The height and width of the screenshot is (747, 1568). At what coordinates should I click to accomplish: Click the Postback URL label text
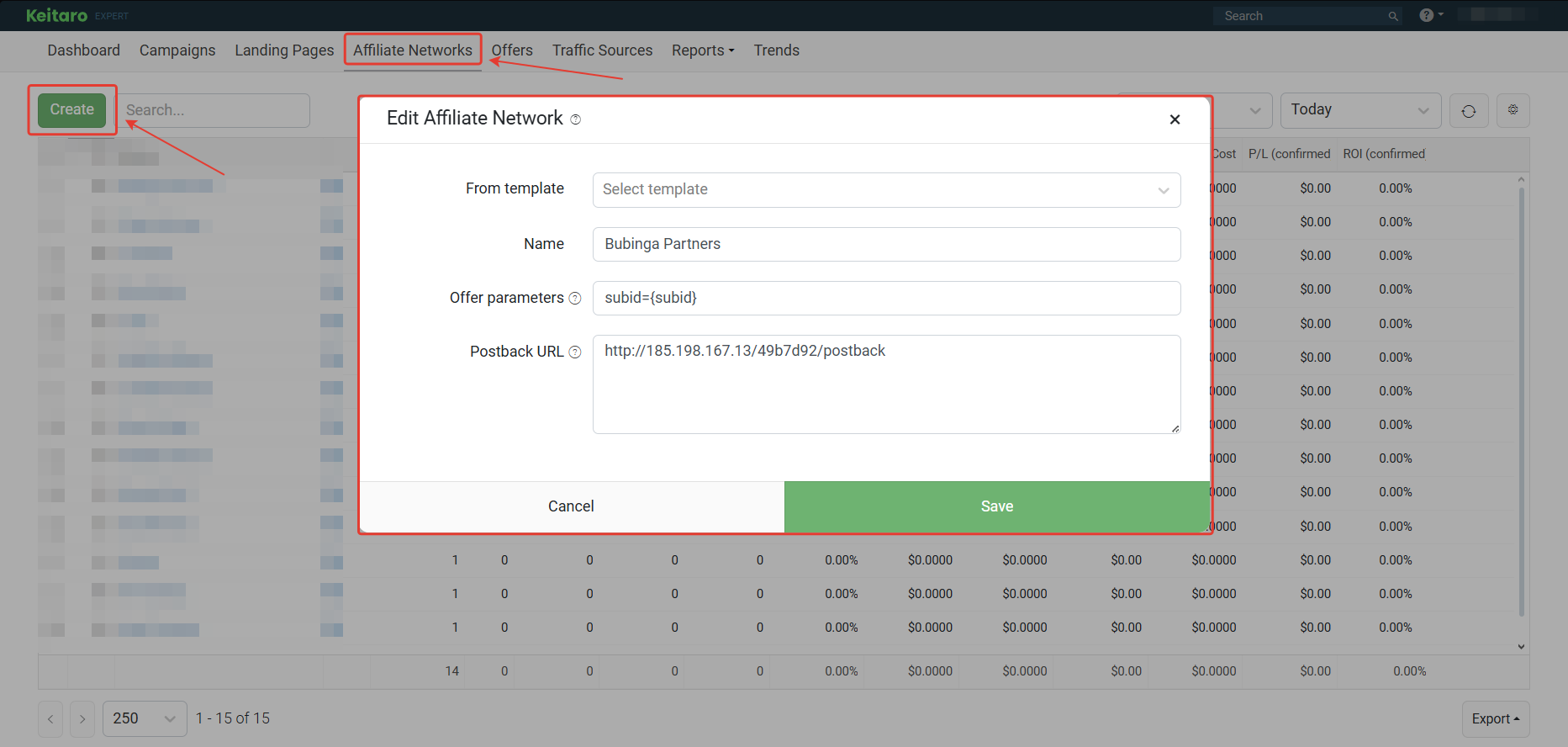tap(516, 352)
